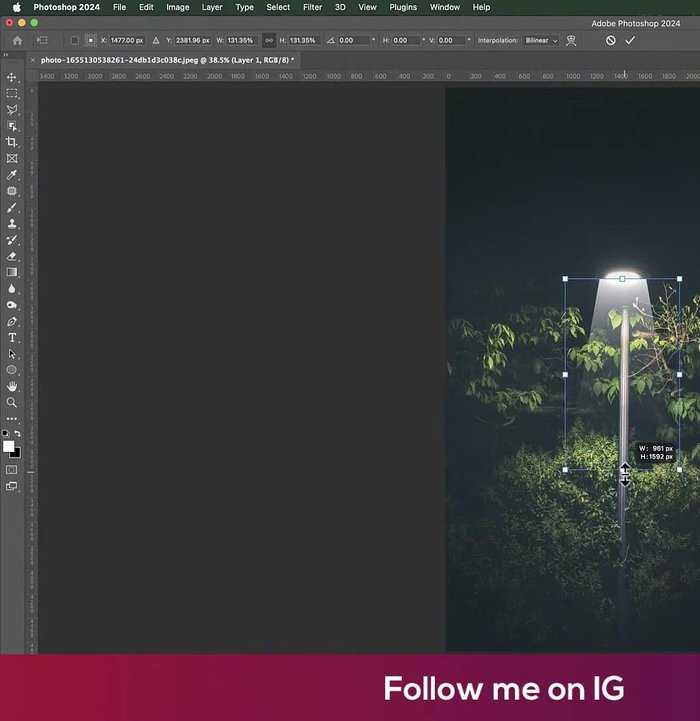Viewport: 700px width, 721px height.
Task: Select the Brush tool
Action: (x=12, y=207)
